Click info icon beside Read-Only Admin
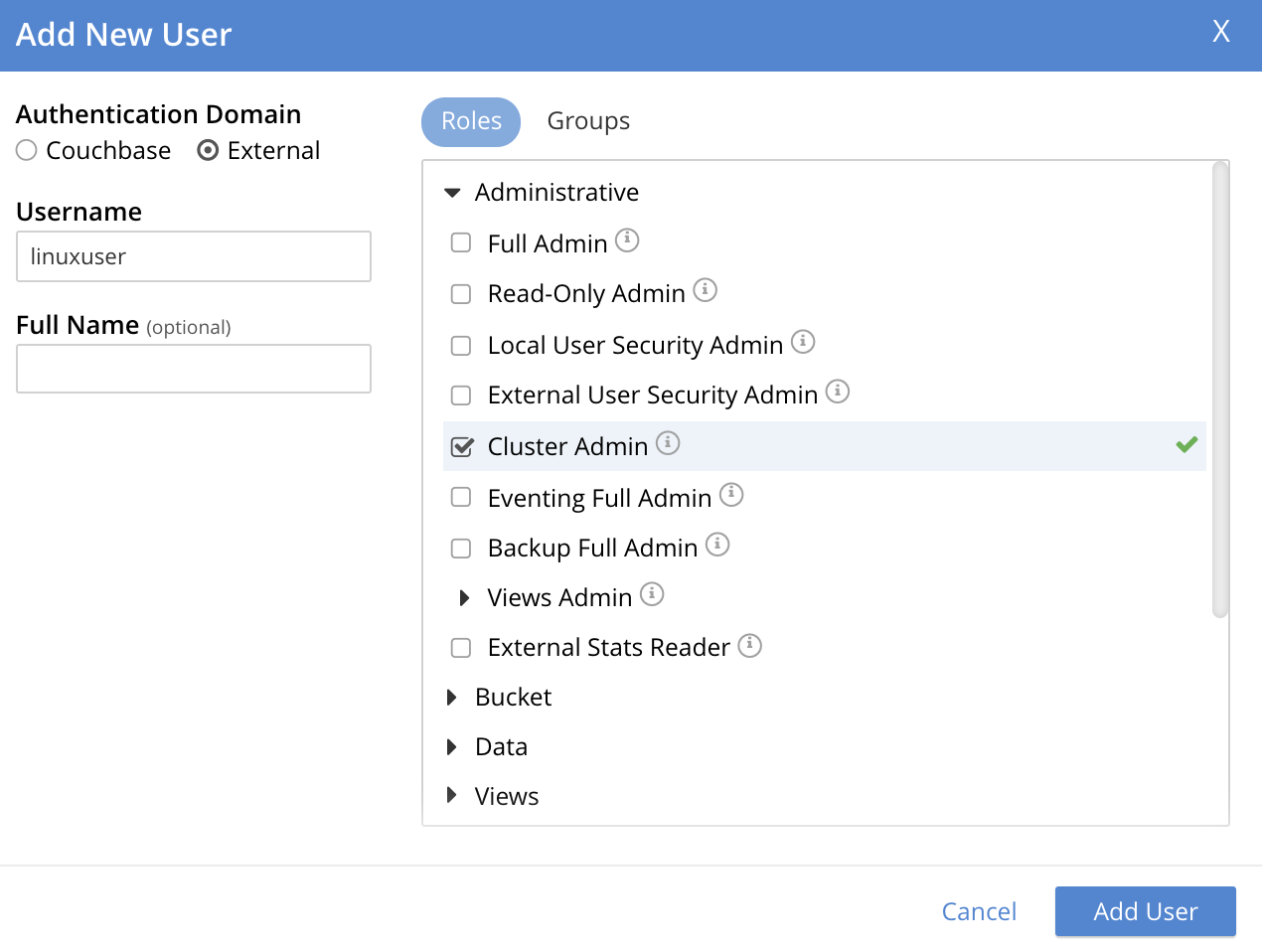 tap(705, 290)
